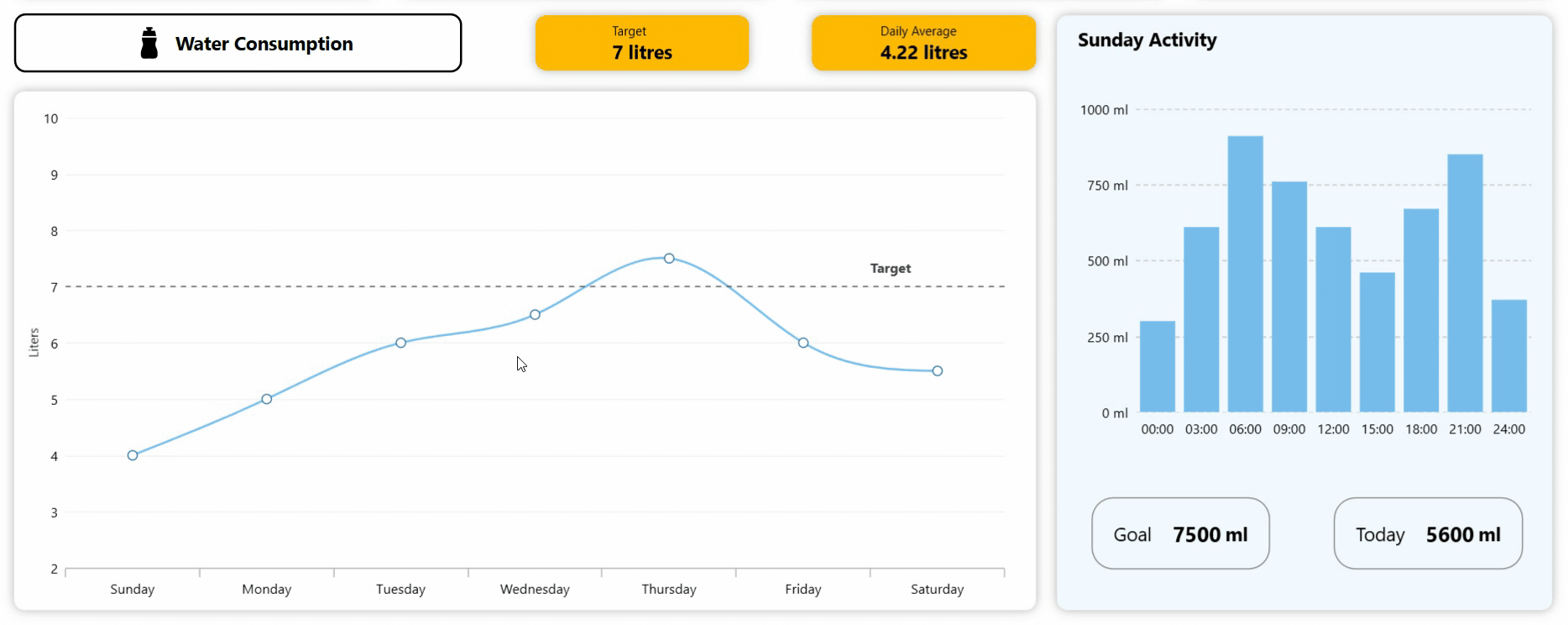Select the Sunday Activity panel title

(x=1147, y=39)
